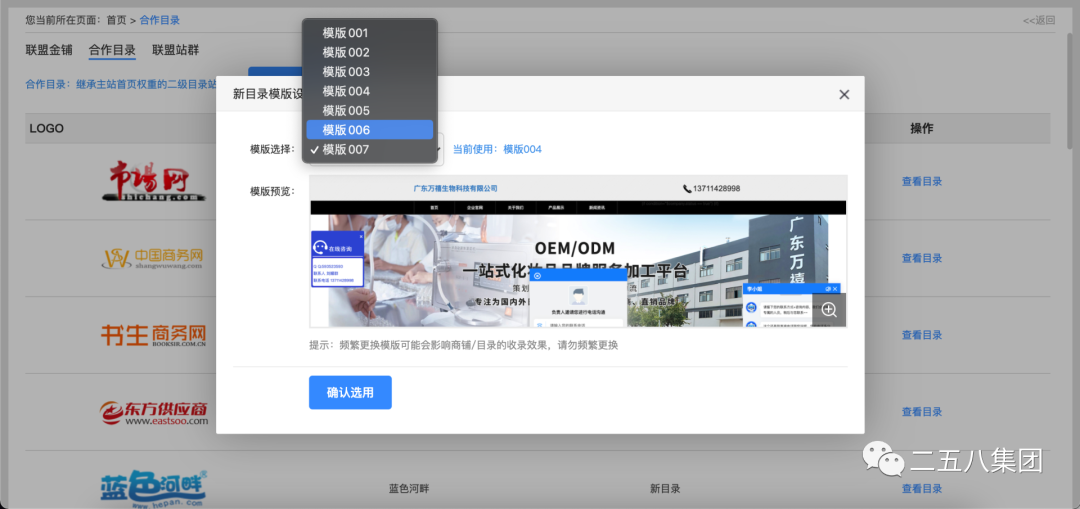
Task: Switch to 联盟金铺 tab
Action: click(49, 50)
